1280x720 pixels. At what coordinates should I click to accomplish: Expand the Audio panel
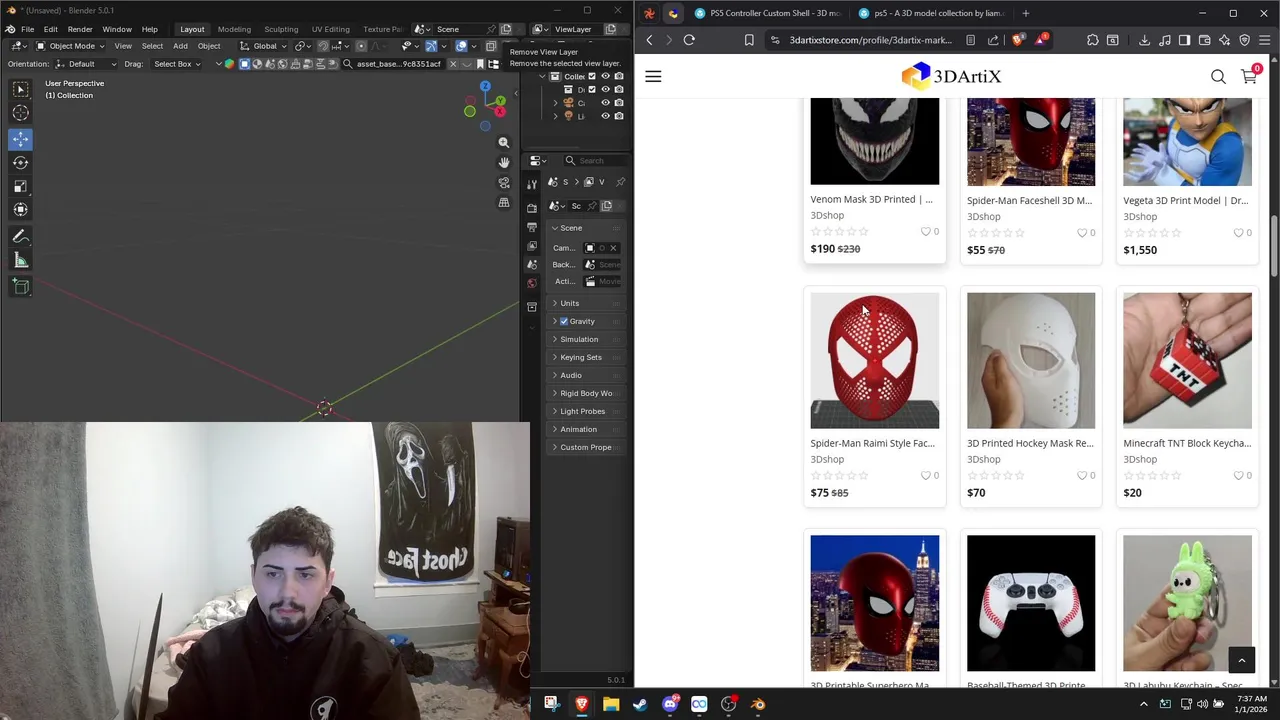click(585, 375)
